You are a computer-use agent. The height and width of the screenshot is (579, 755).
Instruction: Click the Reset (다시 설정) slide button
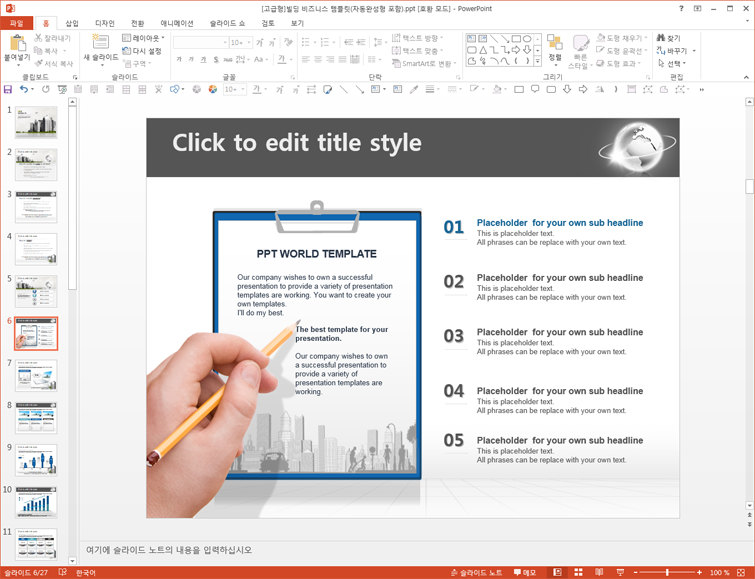[x=142, y=51]
